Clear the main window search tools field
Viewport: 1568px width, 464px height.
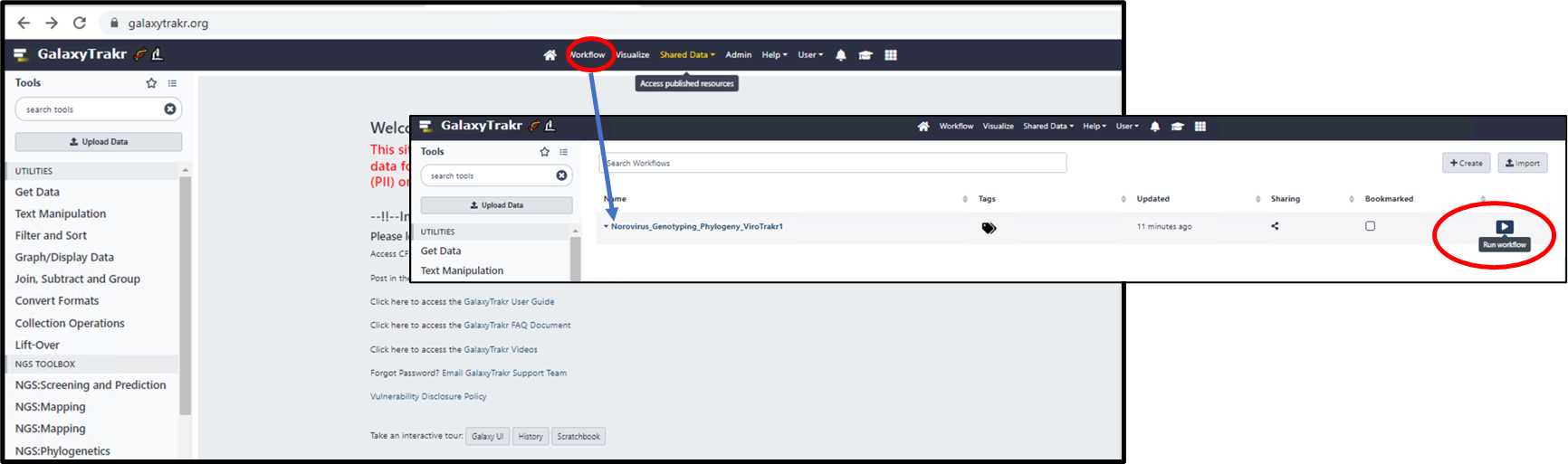(170, 109)
